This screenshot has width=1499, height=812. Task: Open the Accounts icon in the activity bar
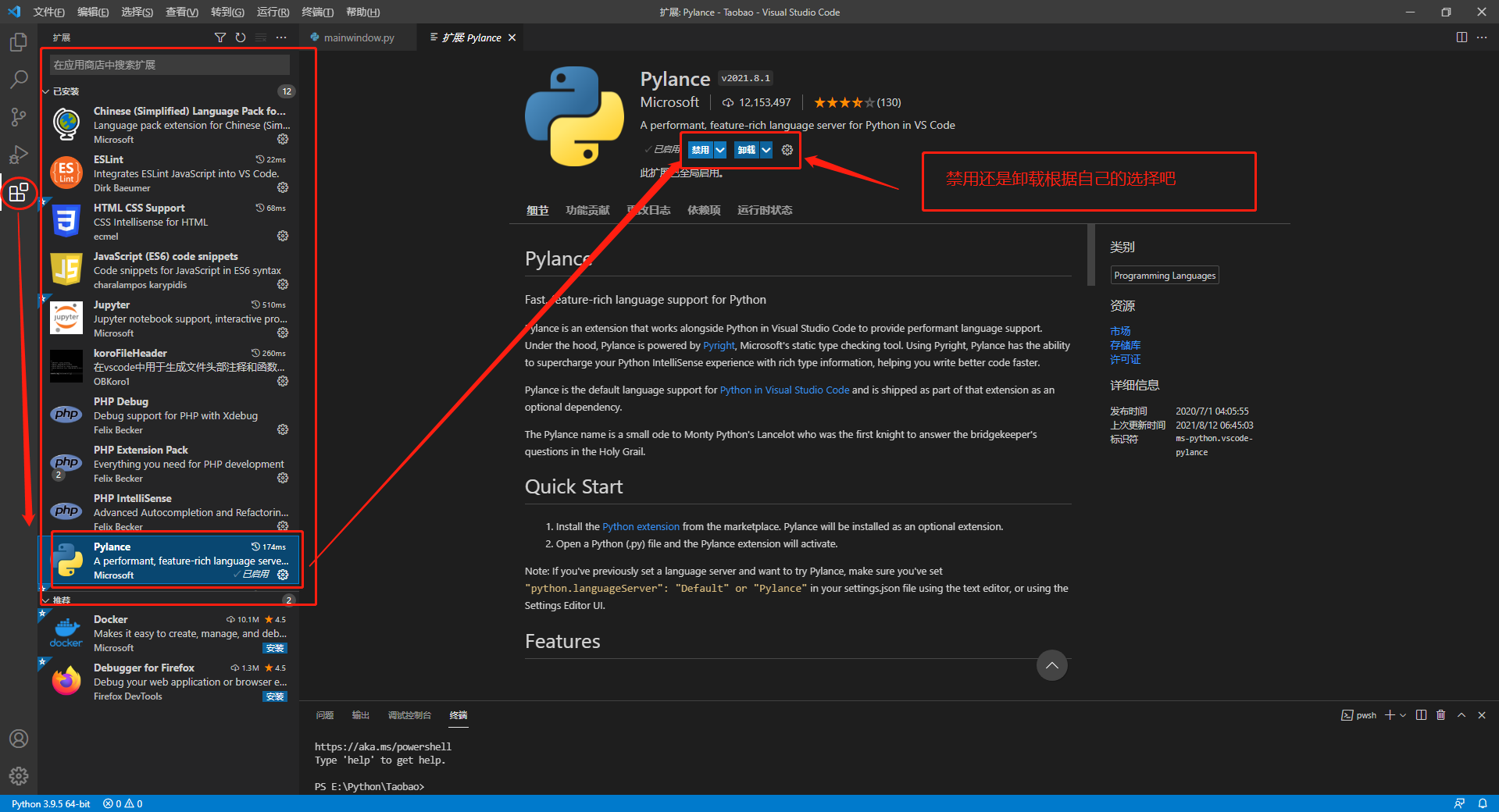[x=19, y=739]
